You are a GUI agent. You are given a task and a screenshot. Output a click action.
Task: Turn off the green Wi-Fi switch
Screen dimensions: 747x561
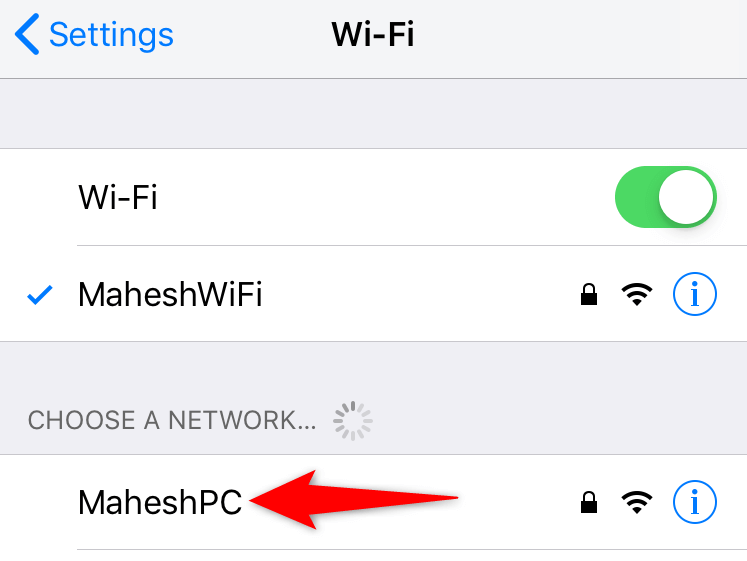(666, 197)
